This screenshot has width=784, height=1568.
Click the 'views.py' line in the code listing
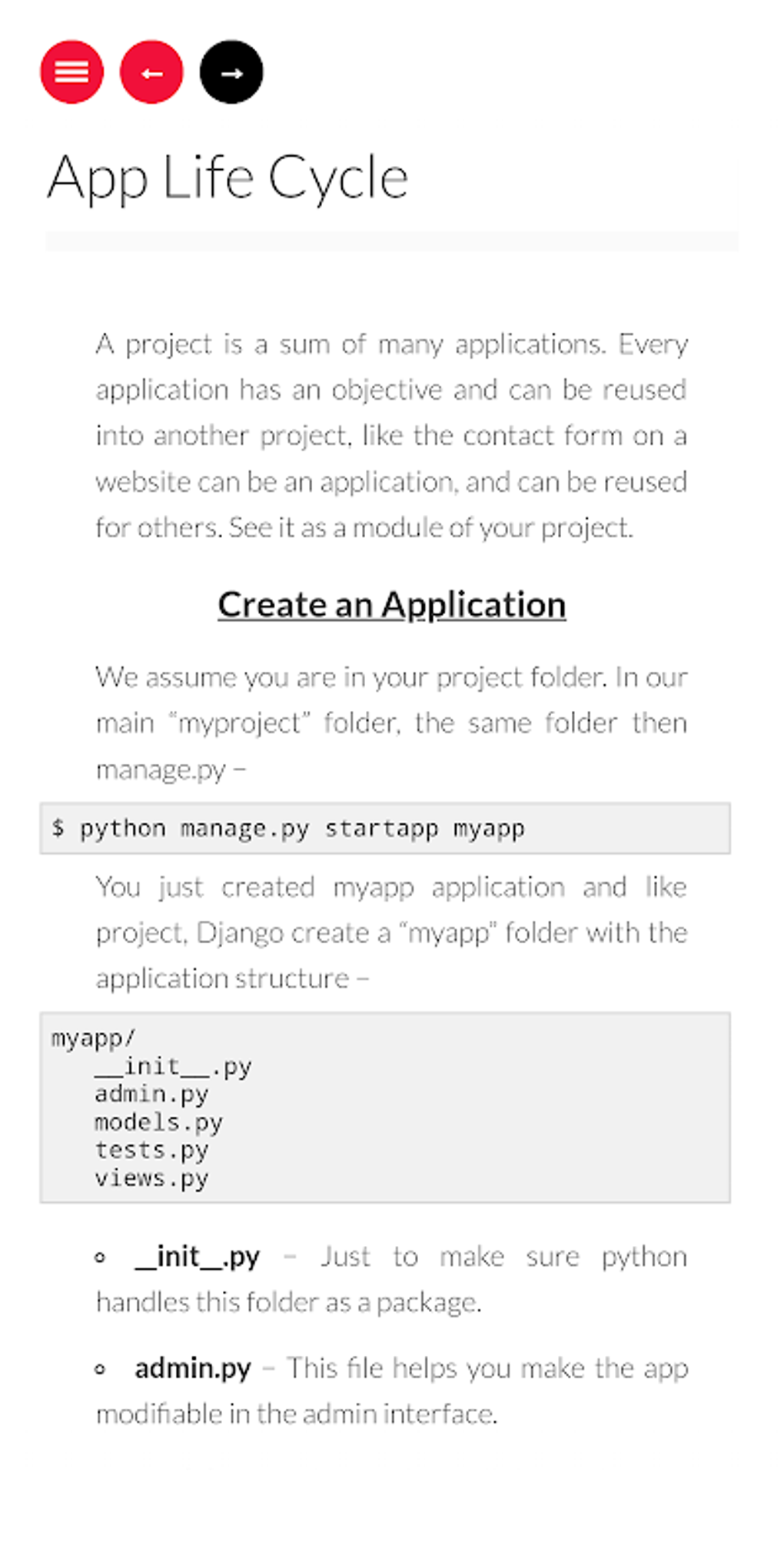pos(151,1178)
